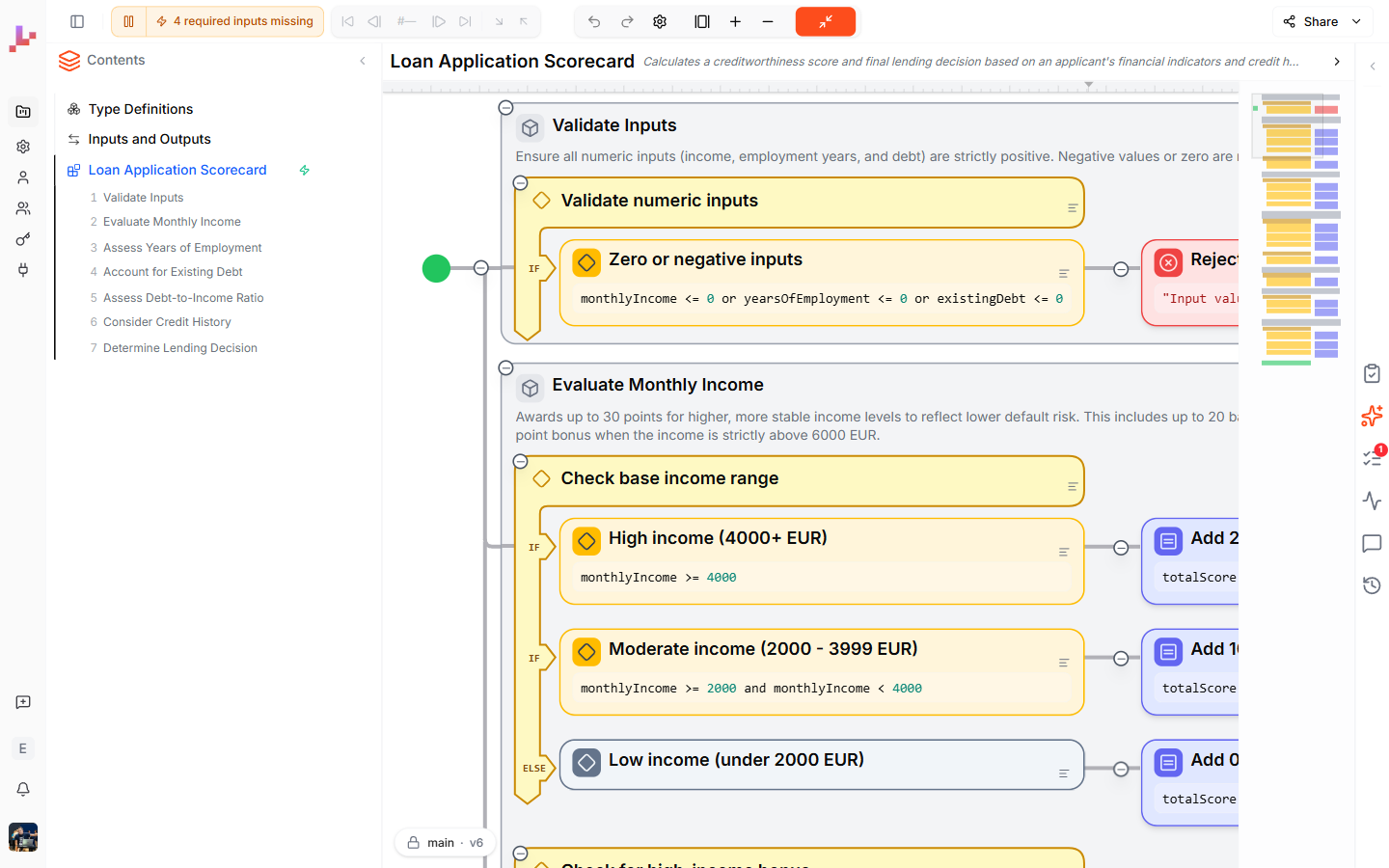Select Loan Application Scorecard in contents
The height and width of the screenshot is (868, 1389).
click(177, 170)
